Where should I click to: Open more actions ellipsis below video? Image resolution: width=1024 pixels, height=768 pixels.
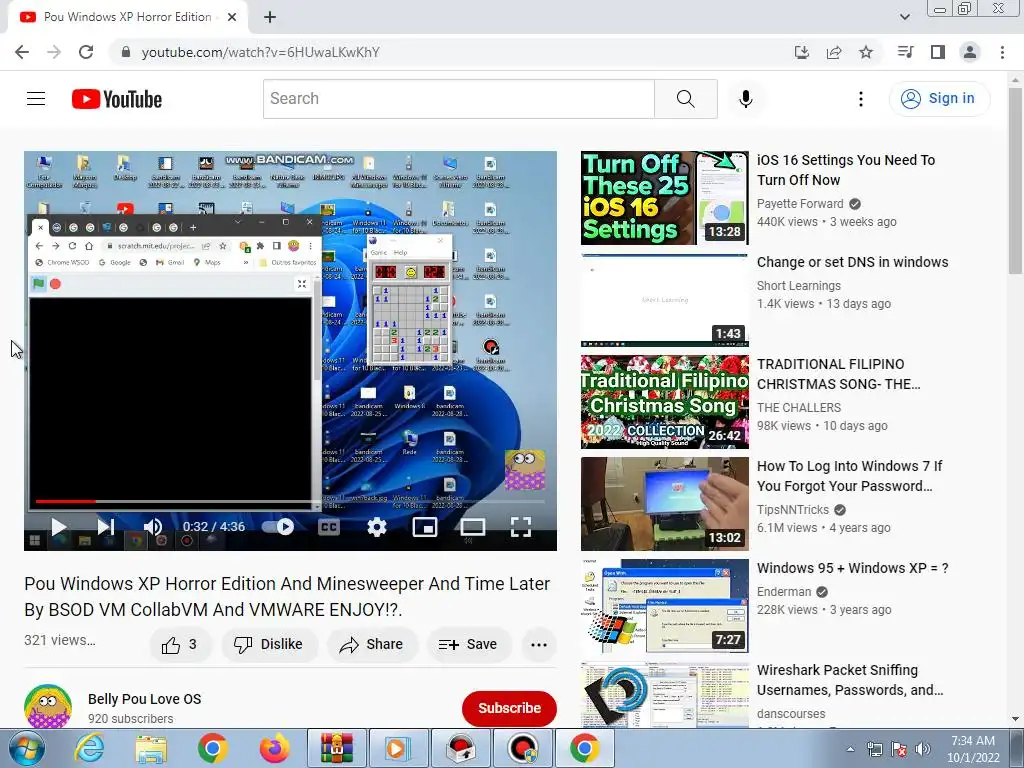(539, 645)
